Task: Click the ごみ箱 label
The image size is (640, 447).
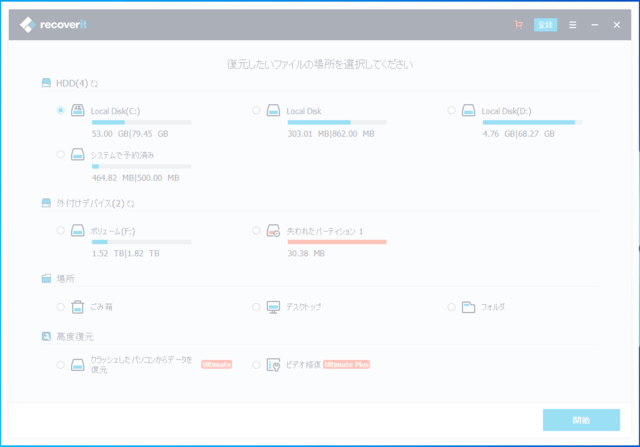Action: click(x=101, y=307)
